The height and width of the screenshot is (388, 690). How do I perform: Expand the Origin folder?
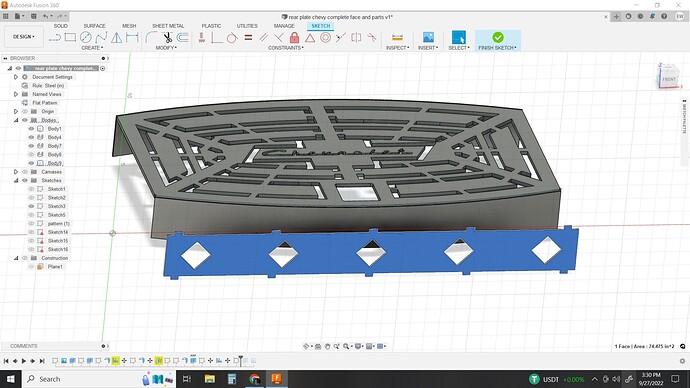(16, 111)
